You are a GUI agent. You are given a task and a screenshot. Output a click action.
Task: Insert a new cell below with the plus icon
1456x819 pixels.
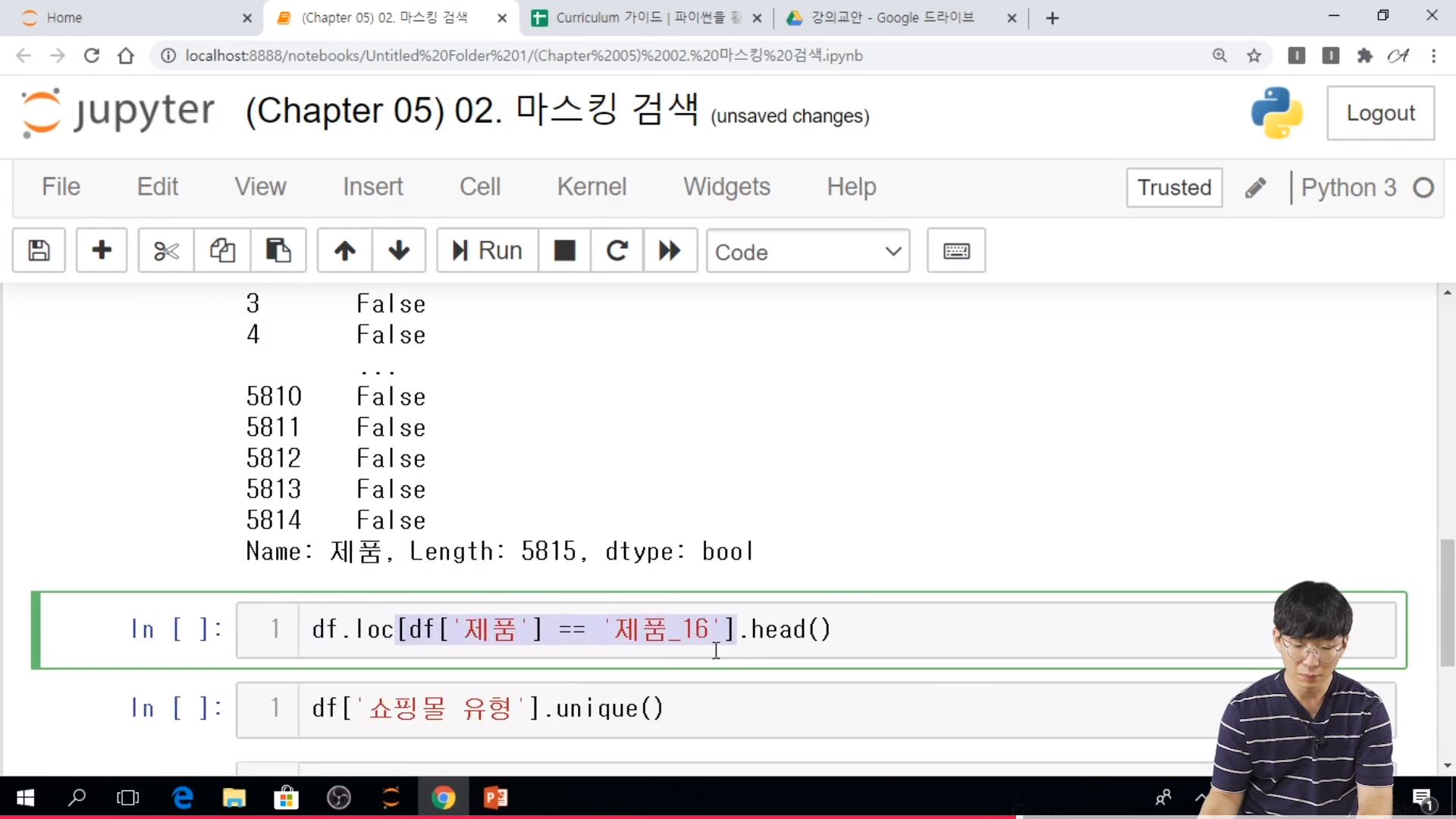(x=102, y=250)
